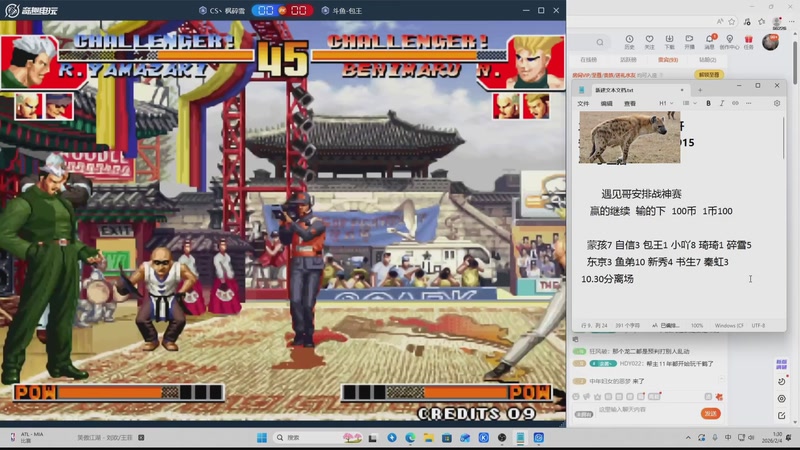Click the Notepad vertical scrollbar

coord(783,138)
